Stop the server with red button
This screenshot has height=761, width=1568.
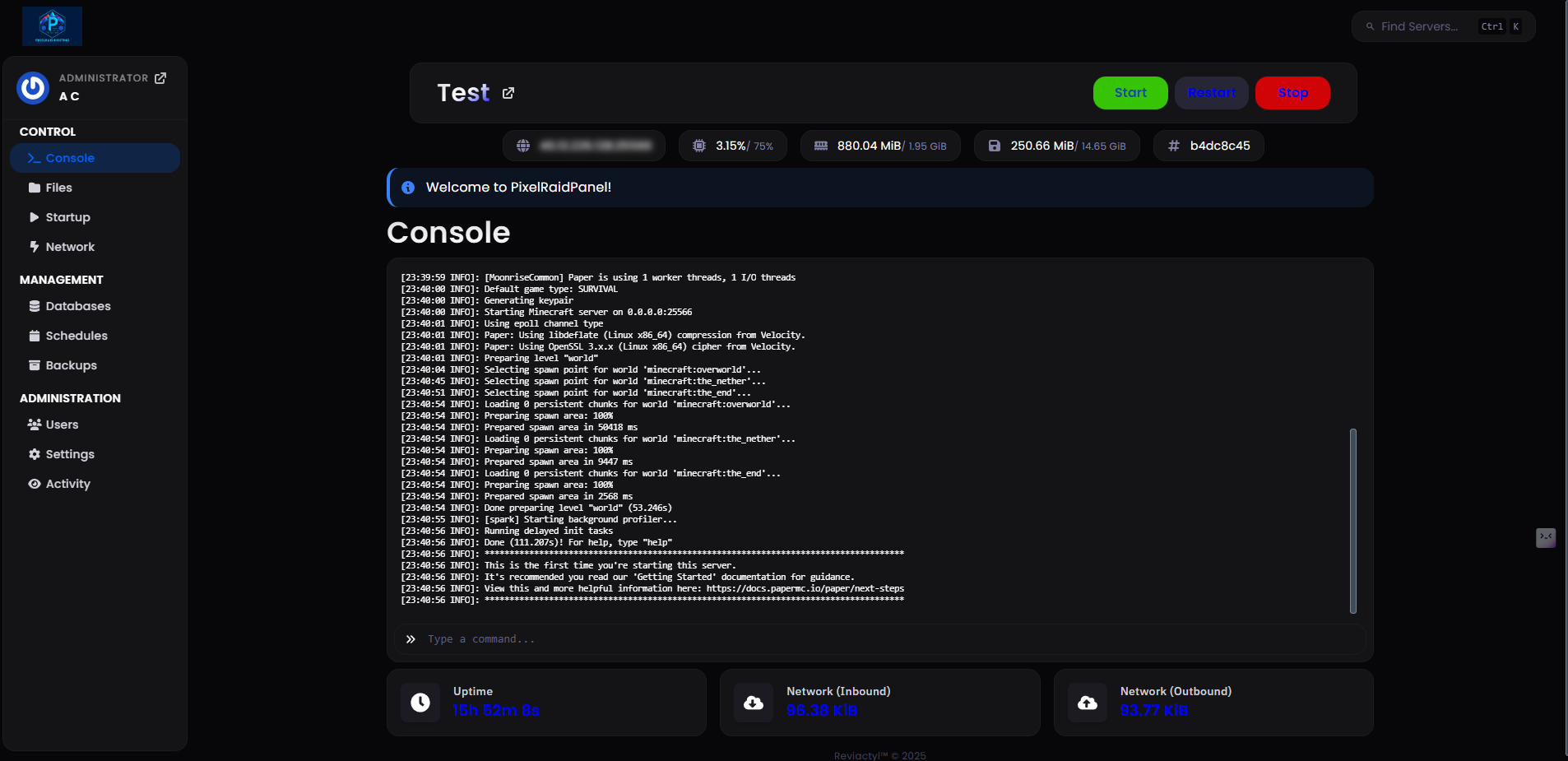coord(1292,93)
